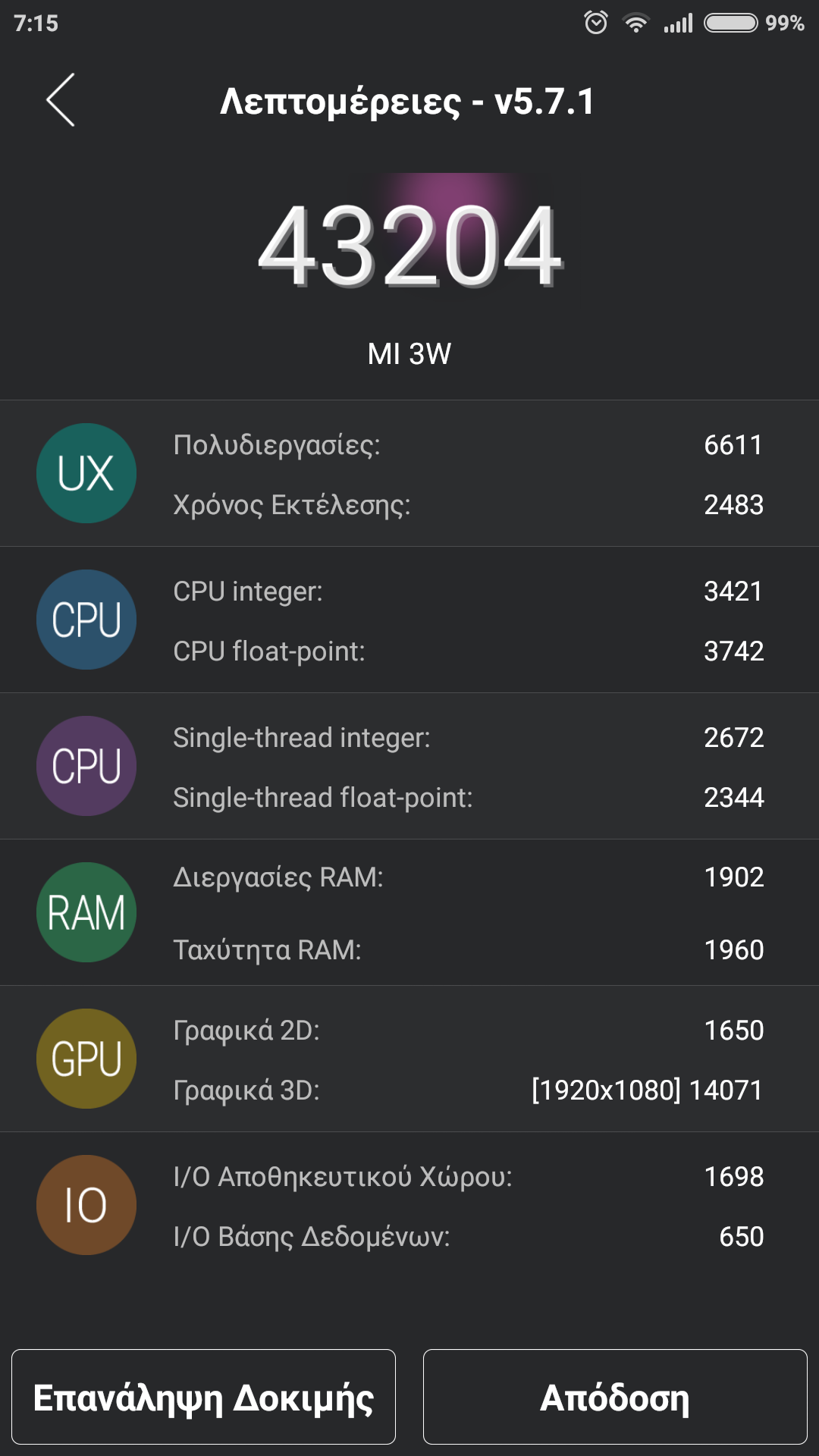
Task: Tap the Wi-Fi status bar icon
Action: pyautogui.click(x=635, y=24)
